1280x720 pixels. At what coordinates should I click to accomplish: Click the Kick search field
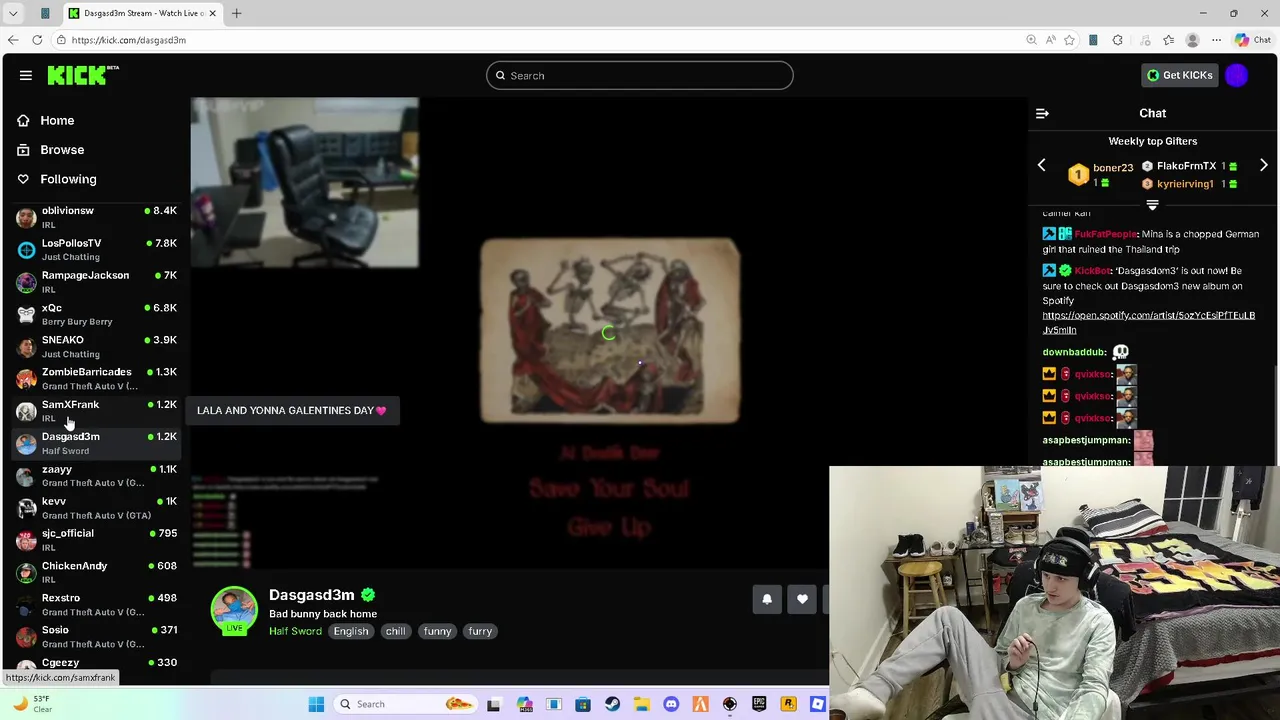tap(640, 75)
